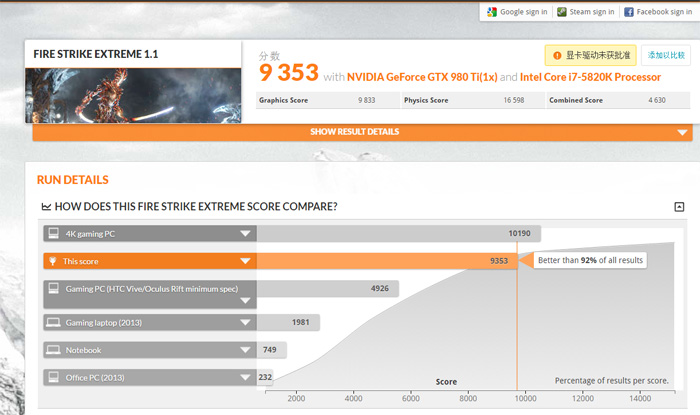Click the Facebook logo icon
Image resolution: width=700 pixels, height=415 pixels.
pos(629,12)
